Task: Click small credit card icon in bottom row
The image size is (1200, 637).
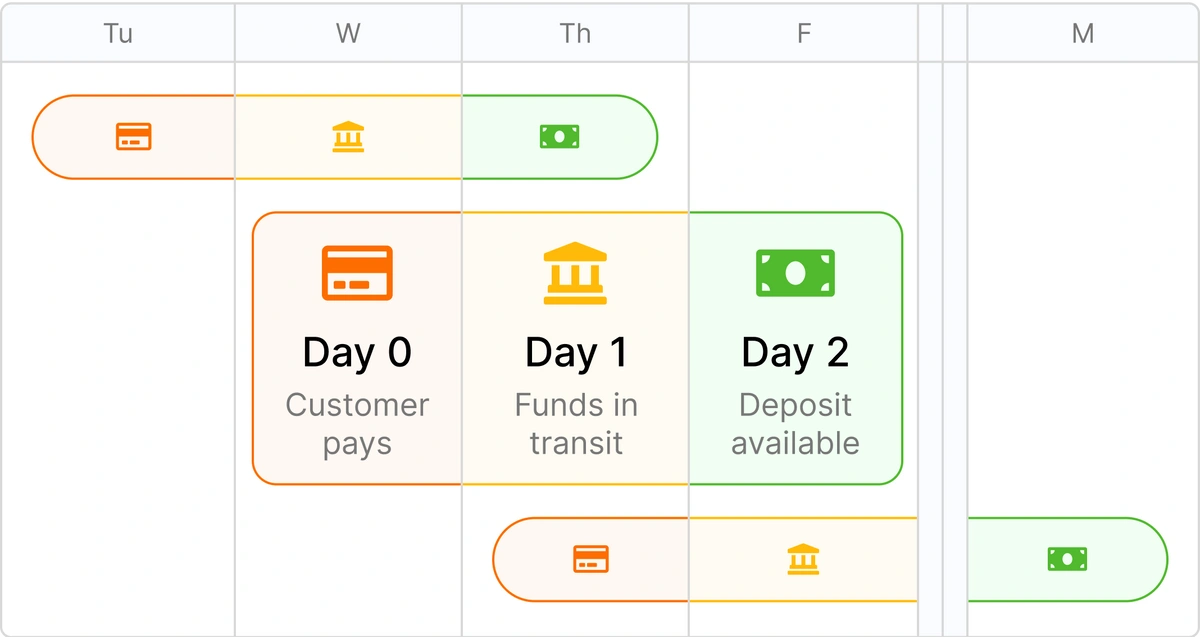Action: 591,559
